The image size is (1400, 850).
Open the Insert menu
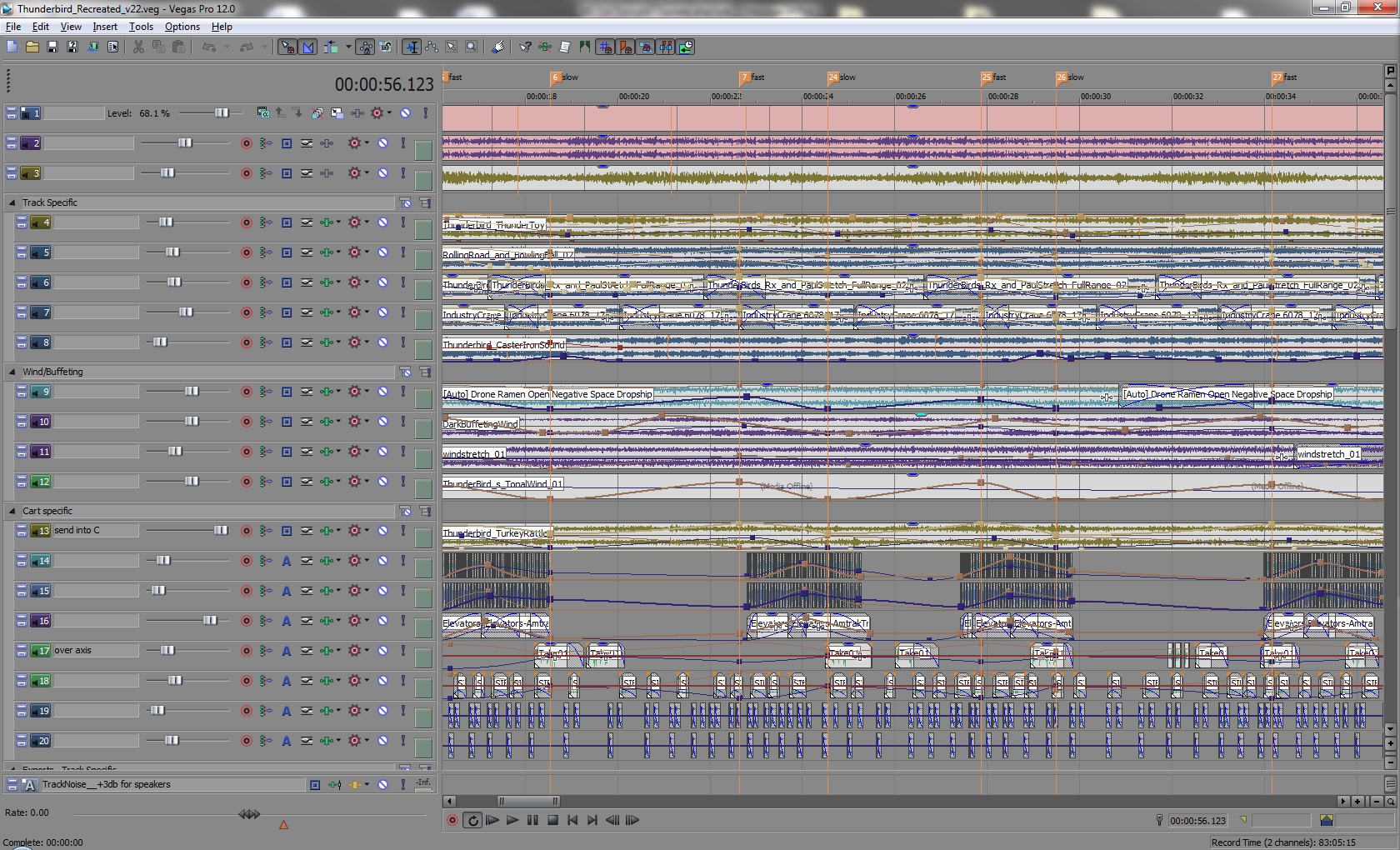(x=105, y=27)
